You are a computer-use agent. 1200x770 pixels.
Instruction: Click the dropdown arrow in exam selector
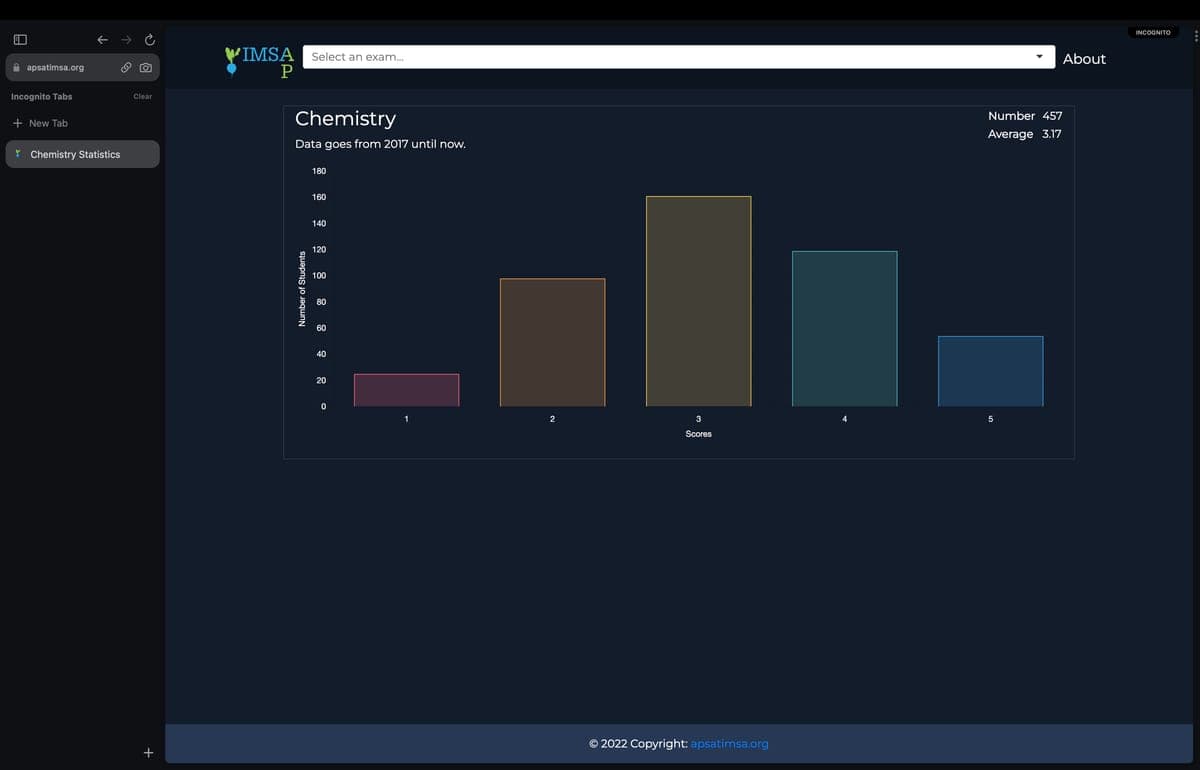coord(1040,57)
